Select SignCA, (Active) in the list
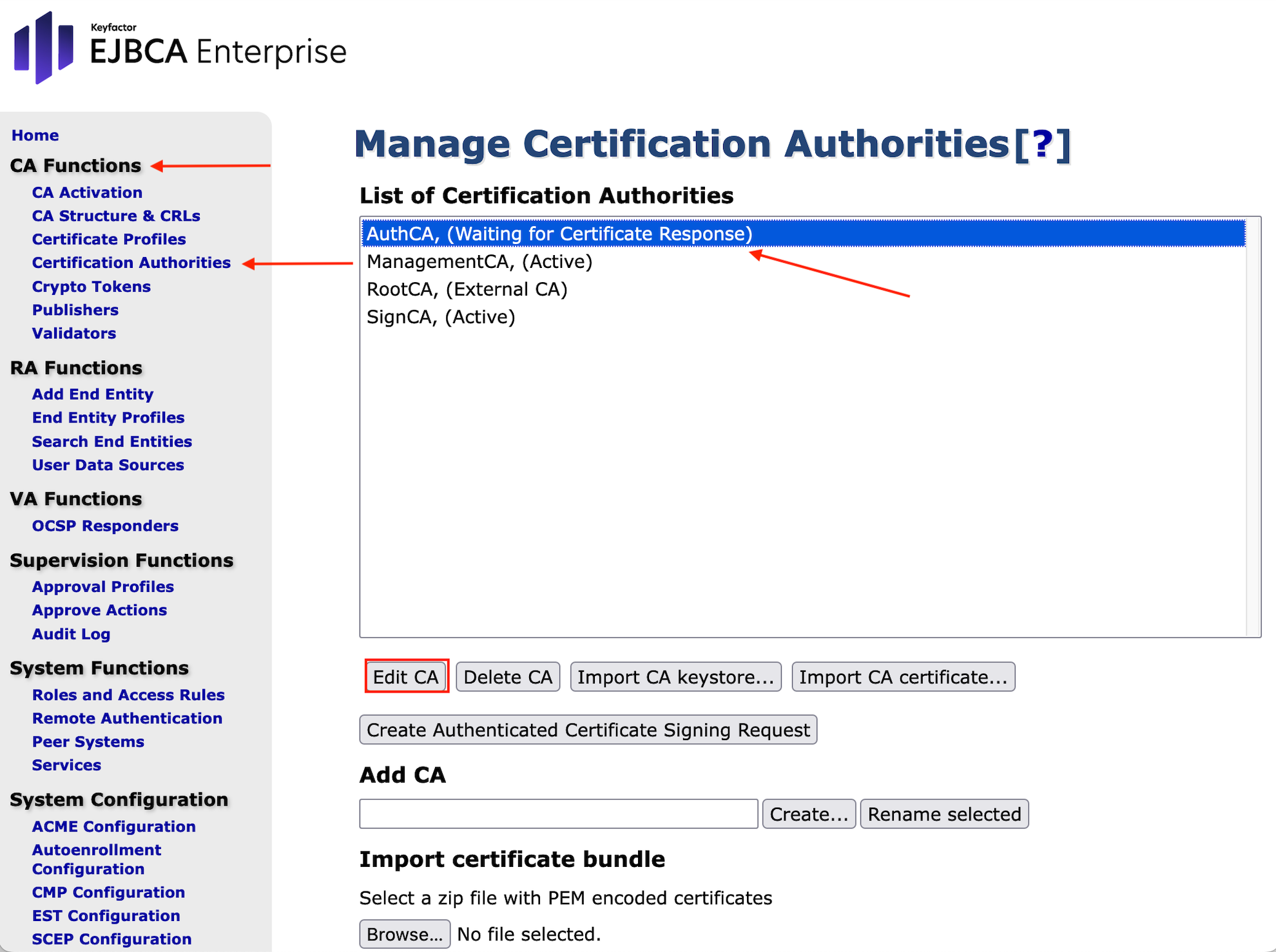 (441, 317)
